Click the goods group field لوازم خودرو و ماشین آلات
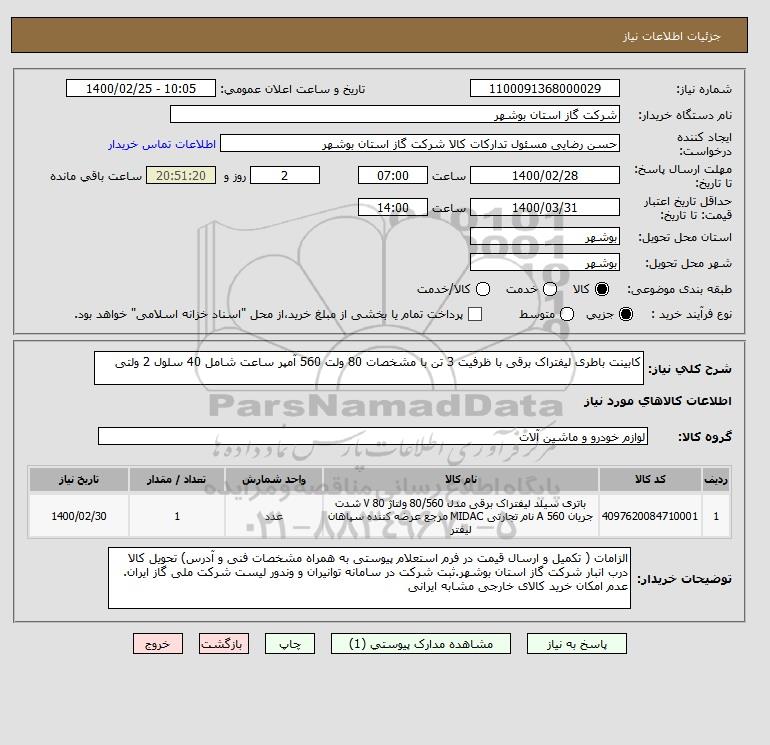 (x=373, y=436)
